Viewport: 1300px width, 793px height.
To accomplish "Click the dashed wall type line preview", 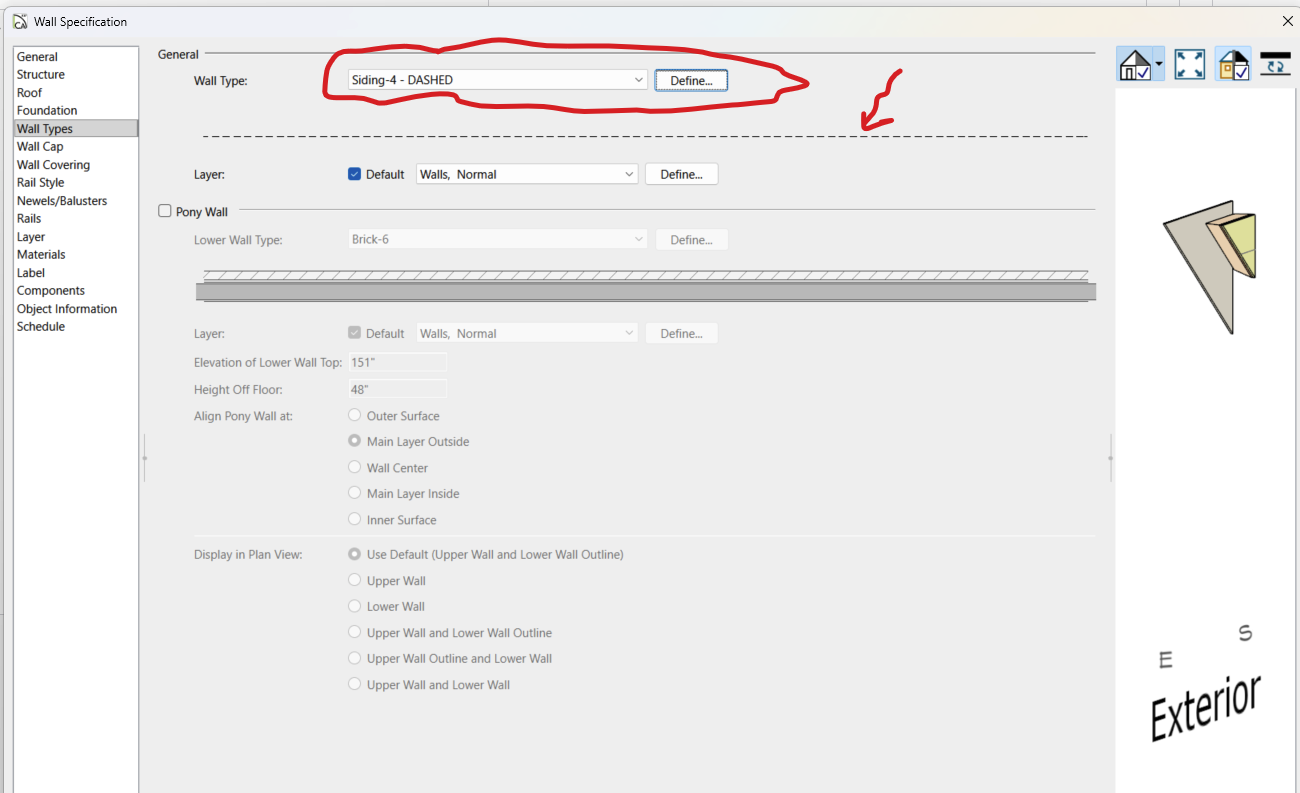I will coord(645,136).
